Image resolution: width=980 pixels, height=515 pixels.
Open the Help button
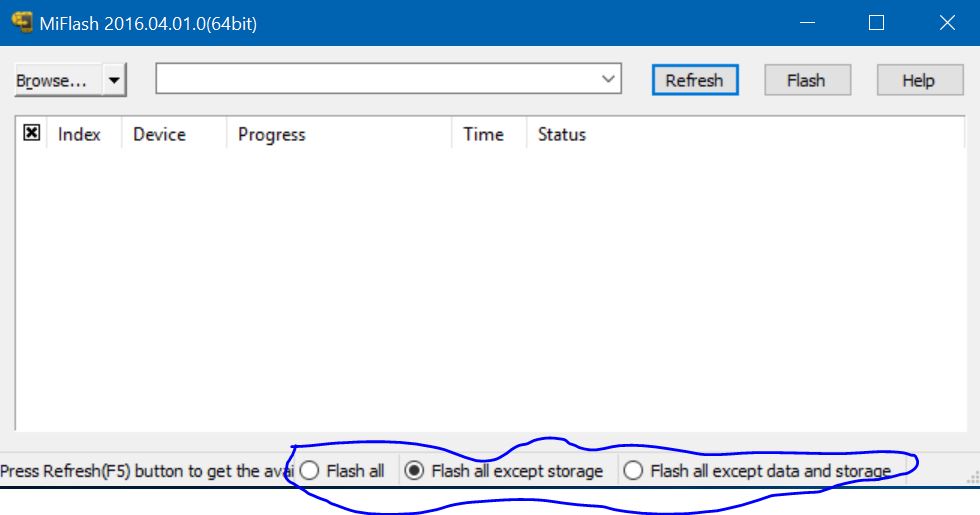click(x=919, y=80)
